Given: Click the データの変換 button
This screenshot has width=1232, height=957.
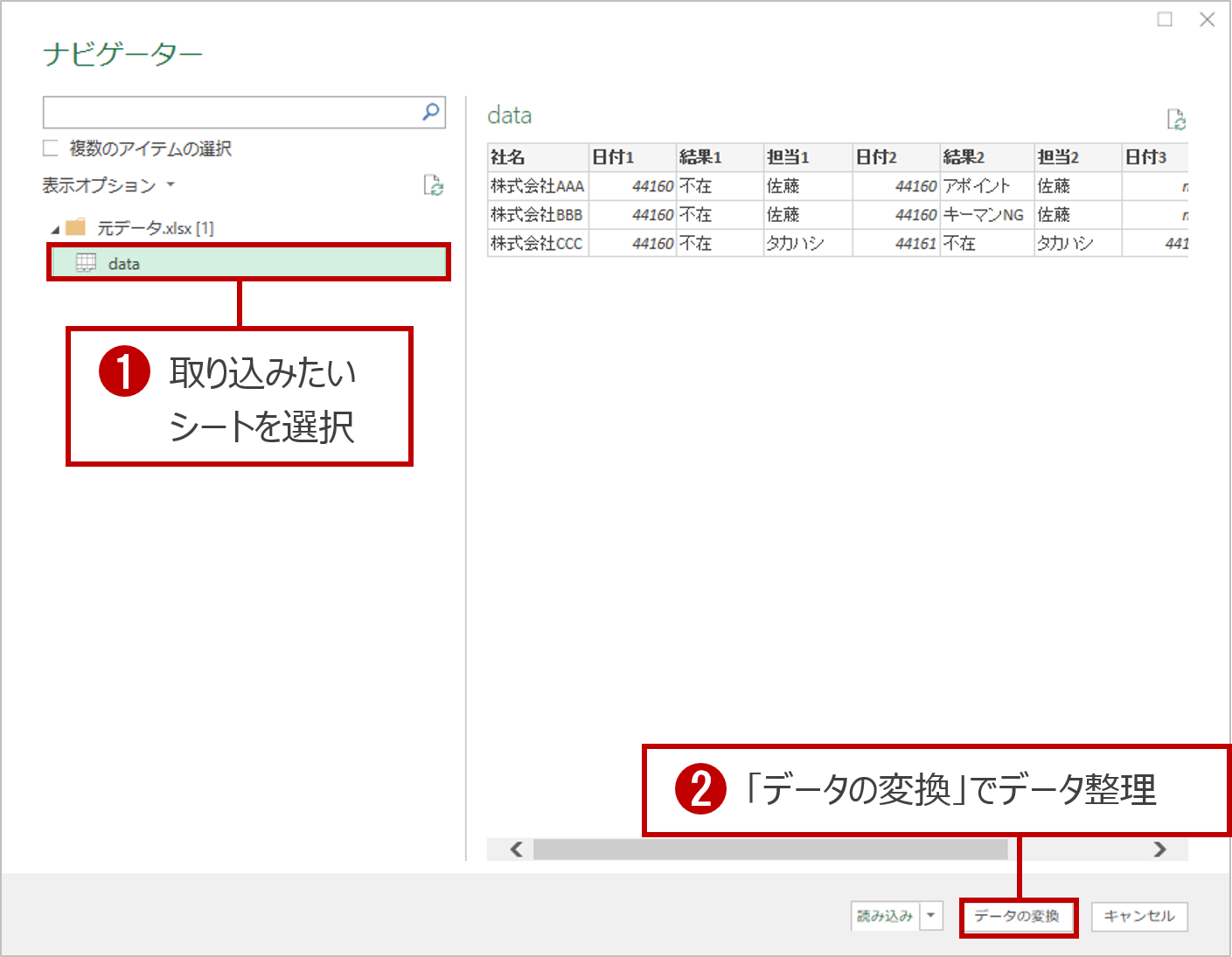Looking at the screenshot, I should (1018, 916).
